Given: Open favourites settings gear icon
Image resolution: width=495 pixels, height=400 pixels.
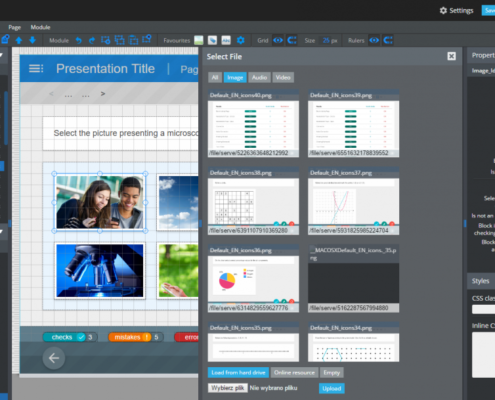Looking at the screenshot, I should pyautogui.click(x=240, y=40).
